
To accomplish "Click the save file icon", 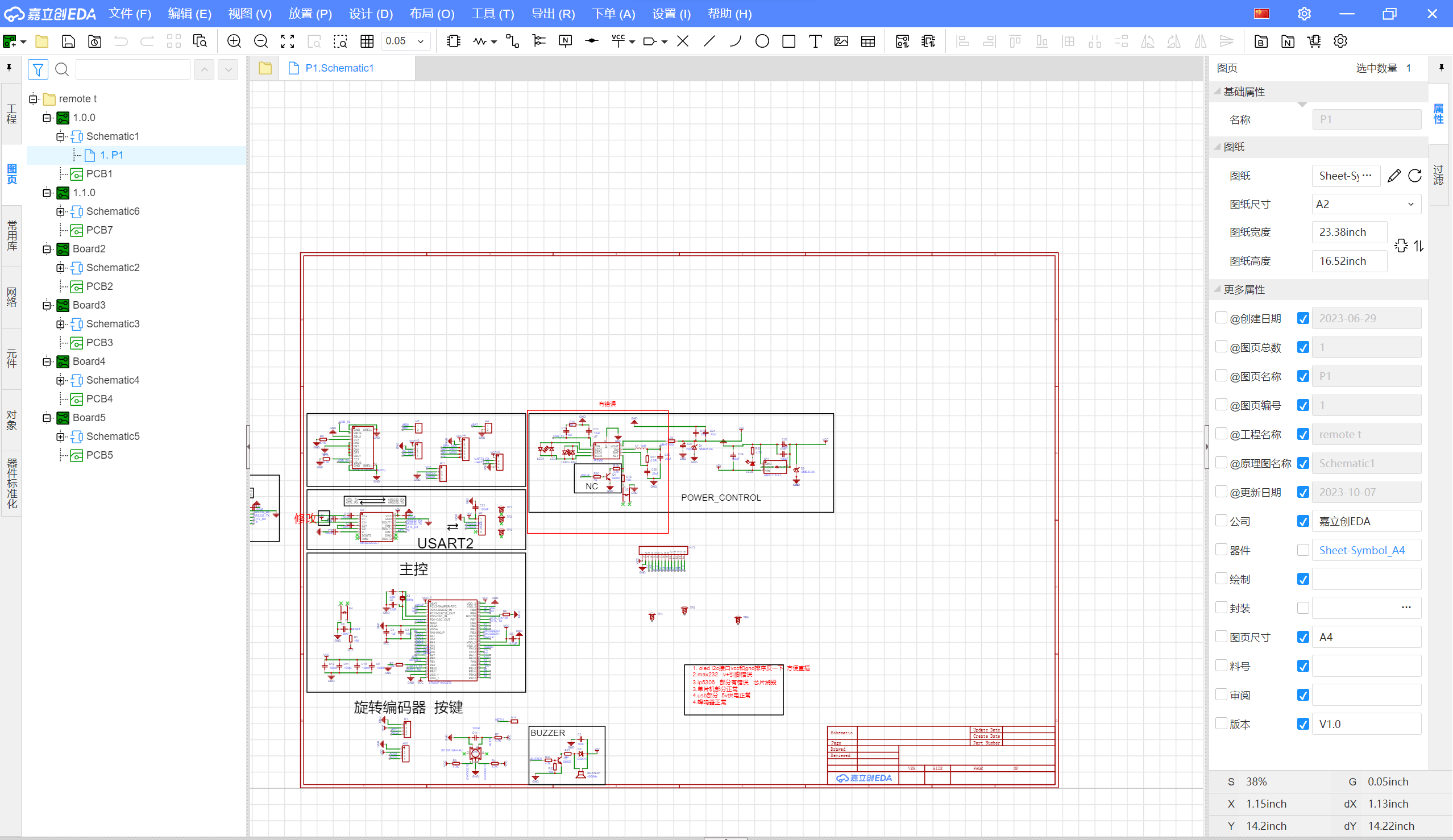I will 68,41.
